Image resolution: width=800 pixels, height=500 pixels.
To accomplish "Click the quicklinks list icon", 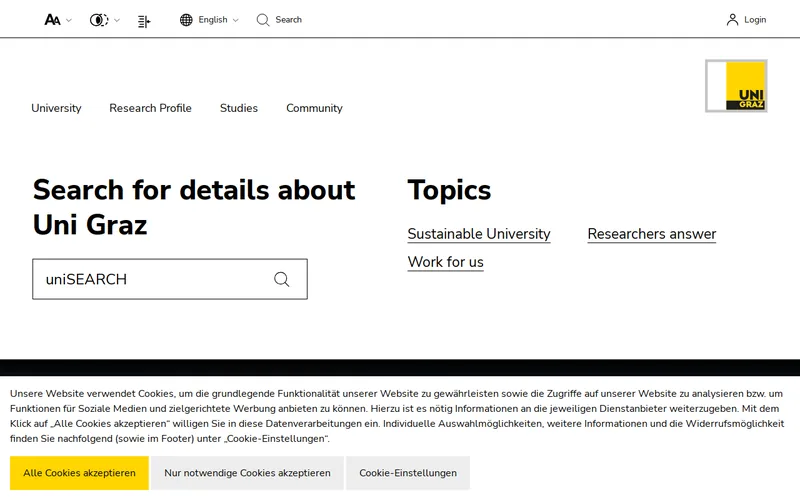I will pyautogui.click(x=144, y=21).
